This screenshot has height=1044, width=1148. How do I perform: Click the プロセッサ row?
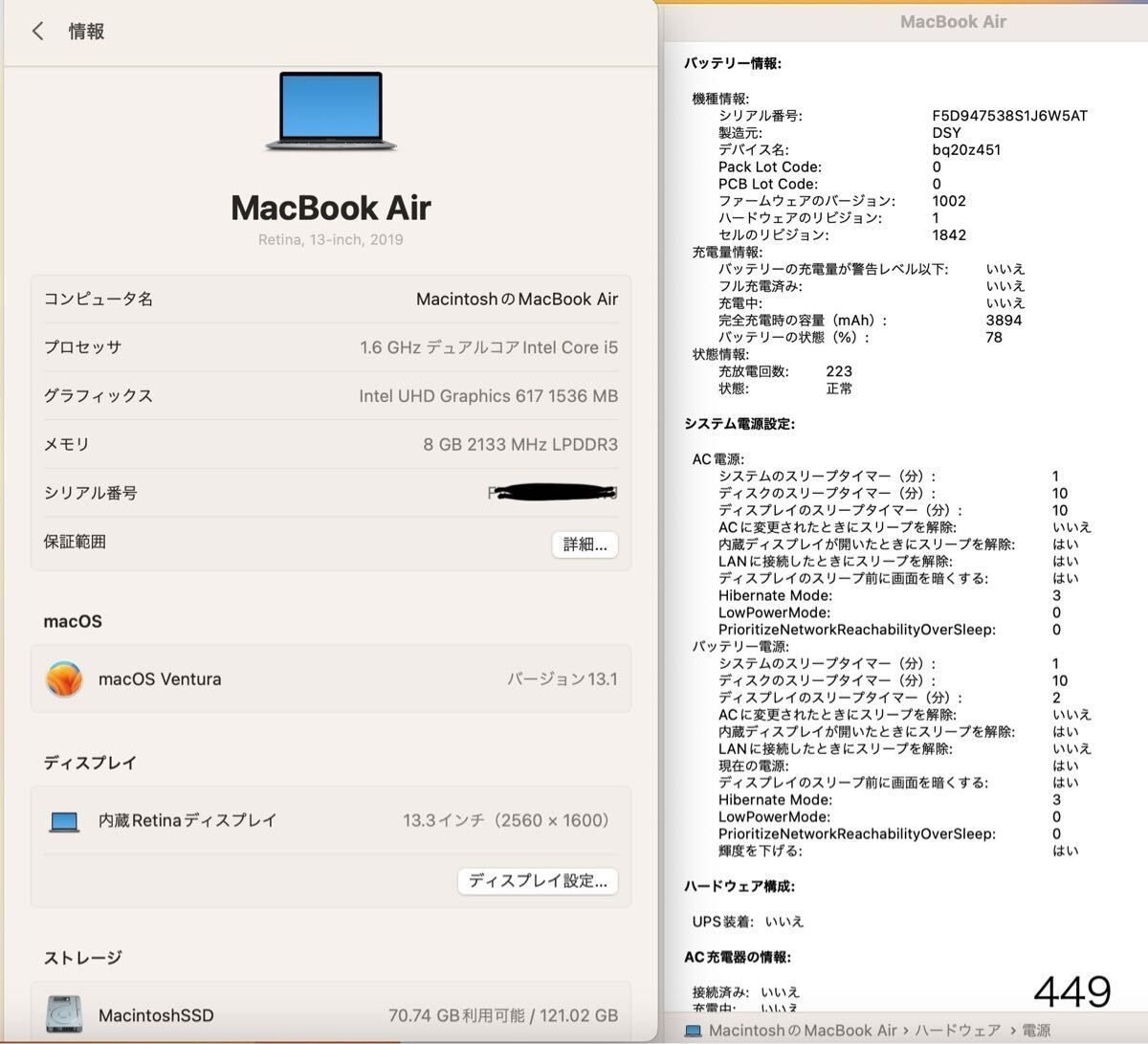coord(331,347)
